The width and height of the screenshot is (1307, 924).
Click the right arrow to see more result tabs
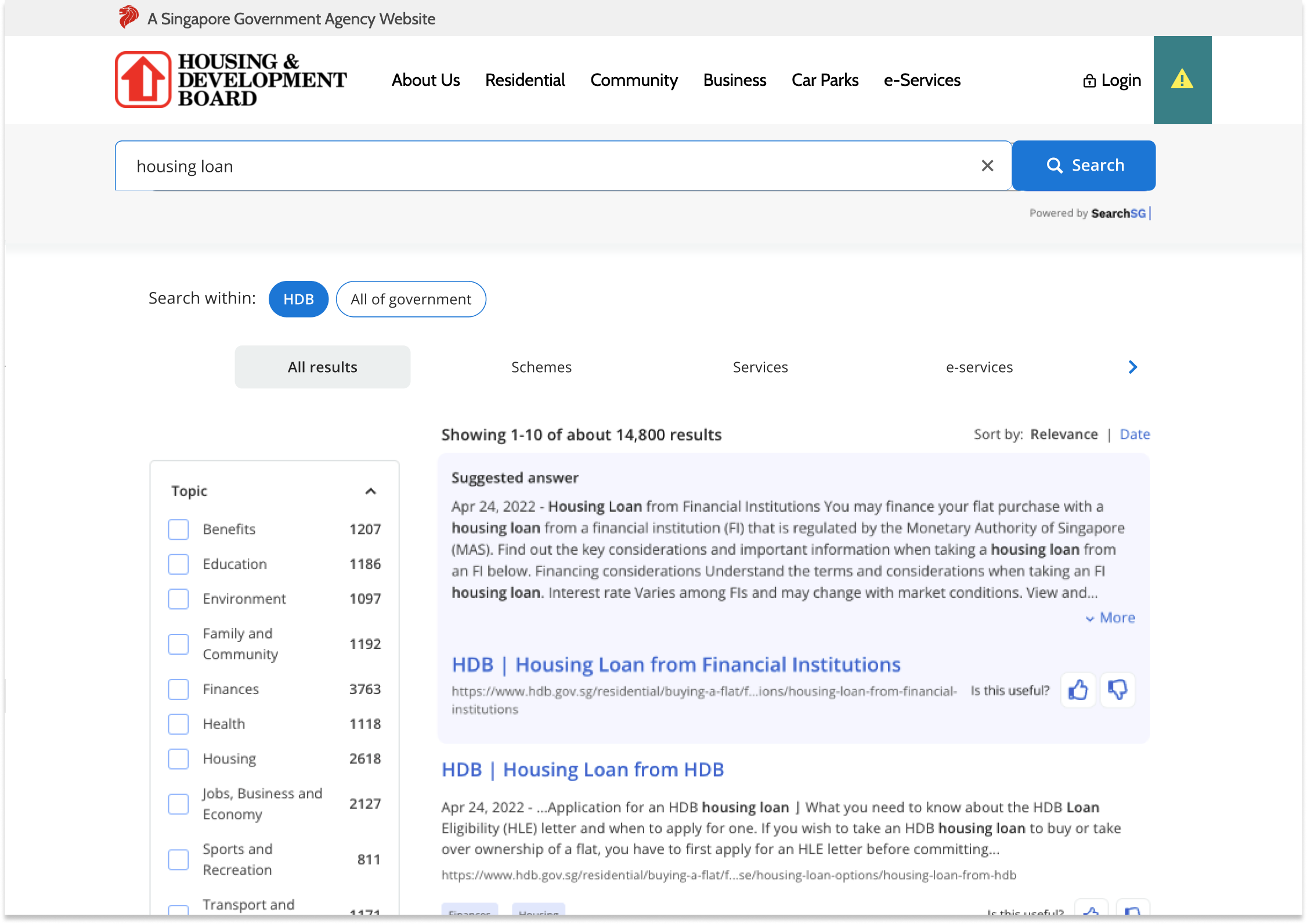tap(1132, 367)
